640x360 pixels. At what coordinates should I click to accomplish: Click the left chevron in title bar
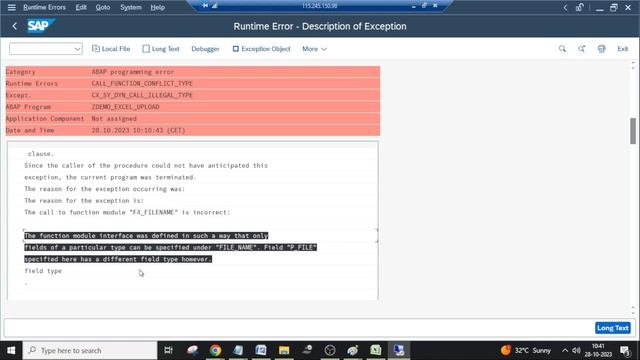(565, 7)
